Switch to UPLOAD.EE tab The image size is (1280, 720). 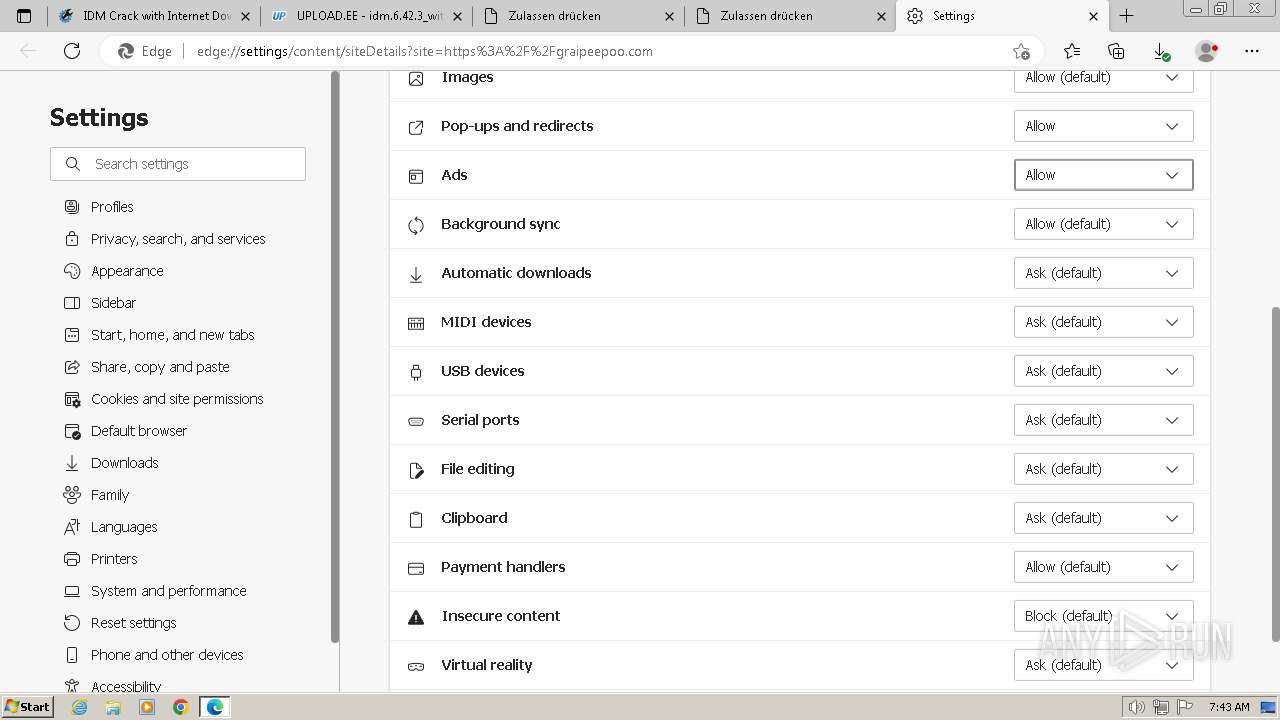[368, 16]
